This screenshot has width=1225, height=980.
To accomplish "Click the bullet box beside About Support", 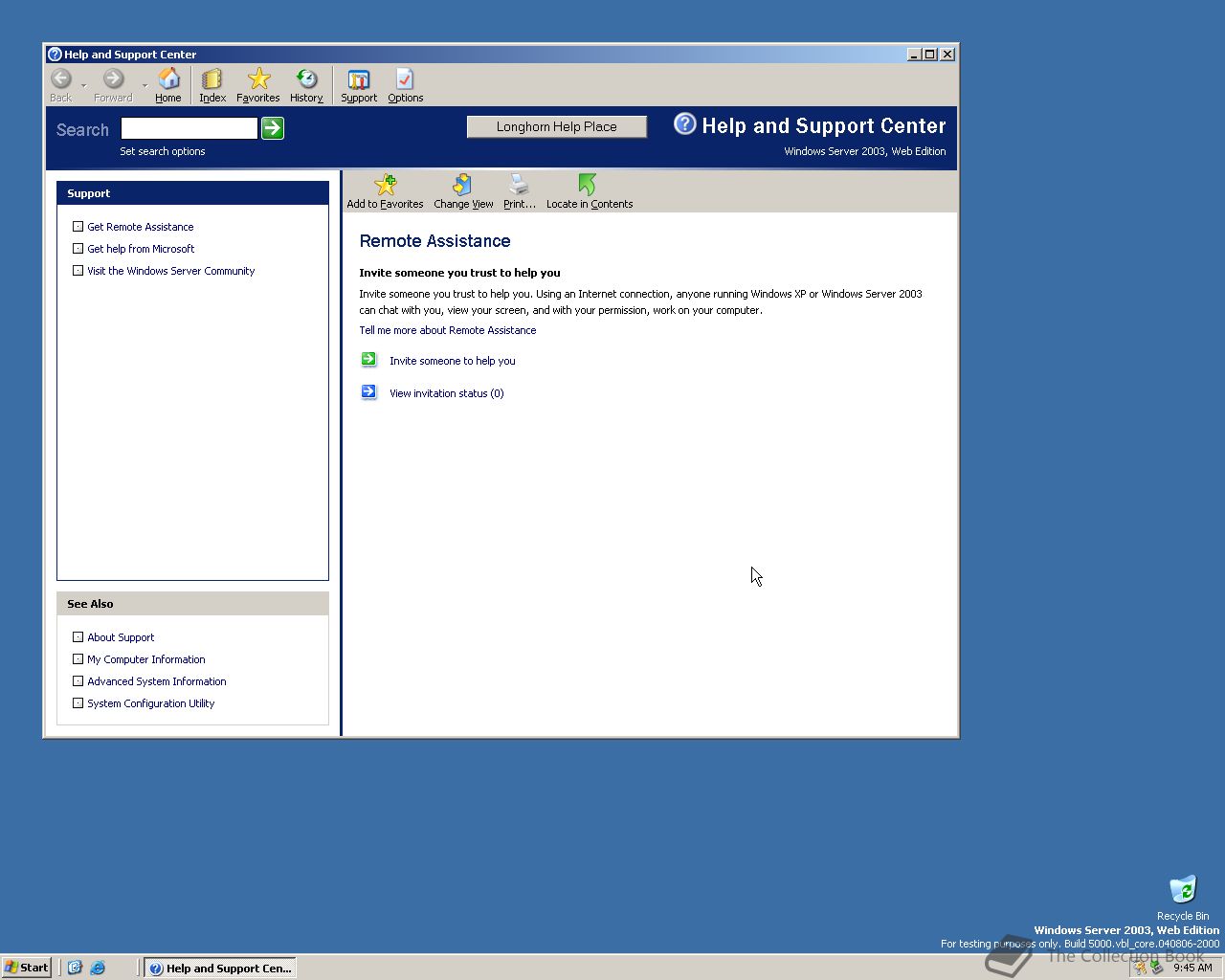I will 78,637.
